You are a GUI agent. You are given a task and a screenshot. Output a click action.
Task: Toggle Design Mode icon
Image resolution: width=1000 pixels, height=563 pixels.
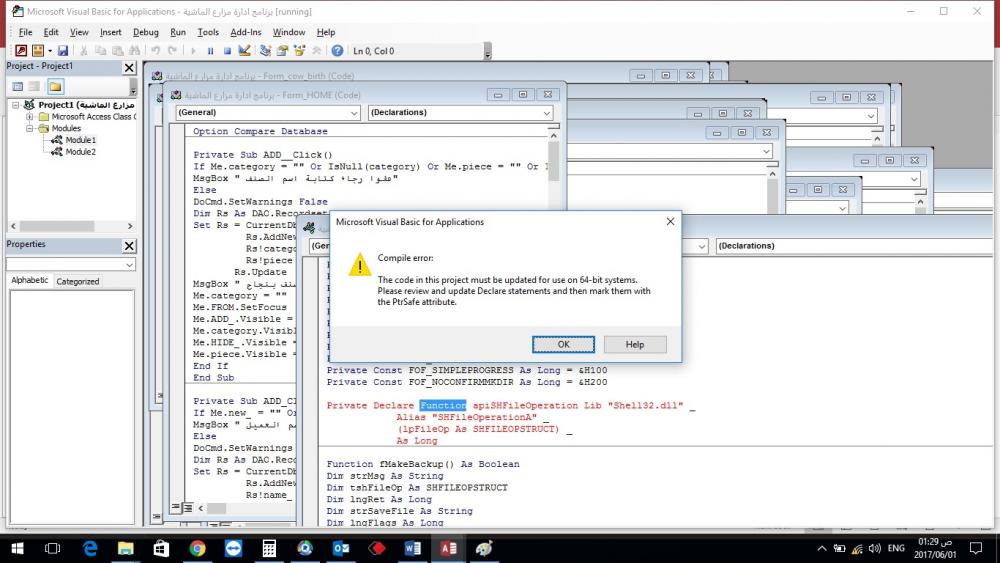pyautogui.click(x=244, y=50)
